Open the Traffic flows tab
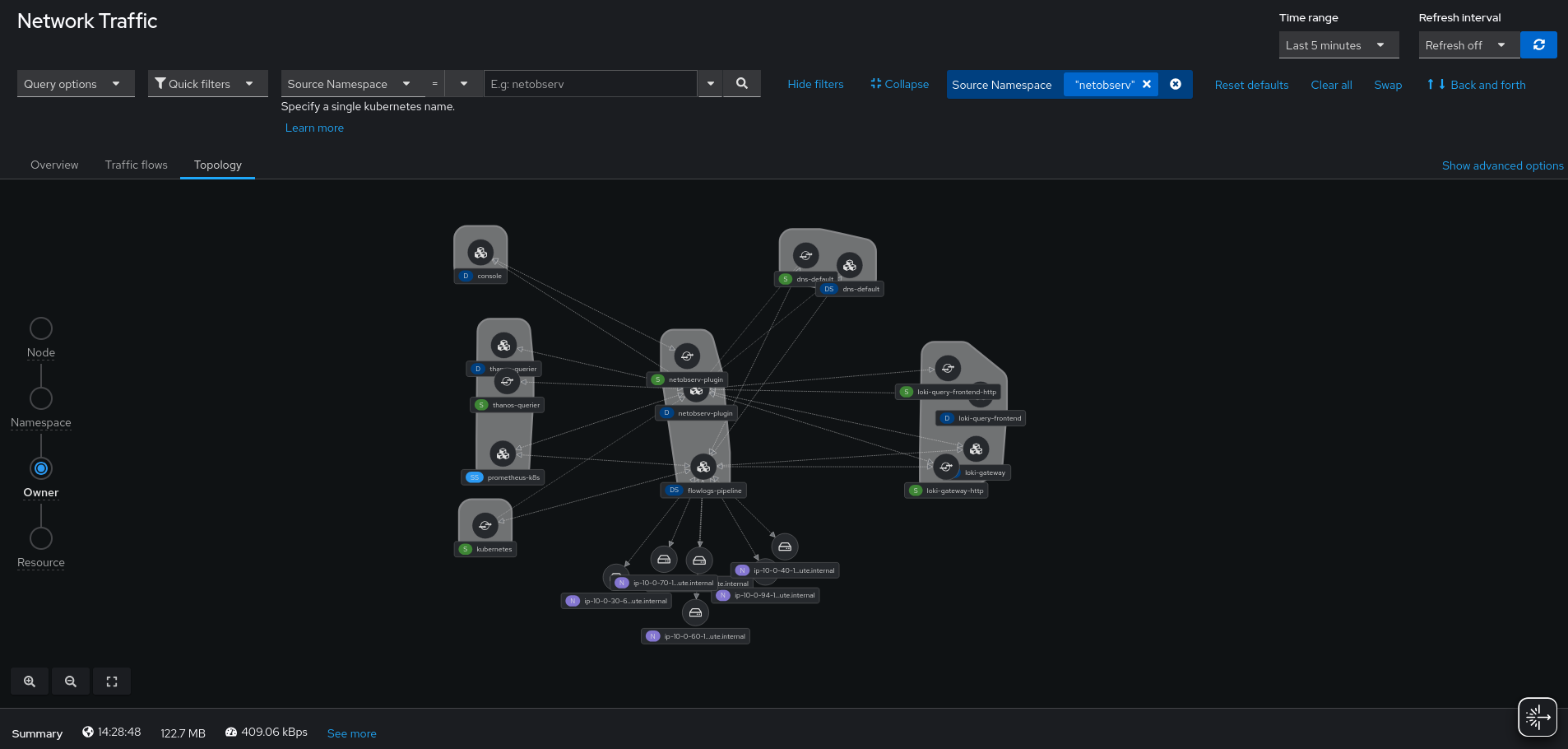1568x749 pixels. click(x=137, y=165)
